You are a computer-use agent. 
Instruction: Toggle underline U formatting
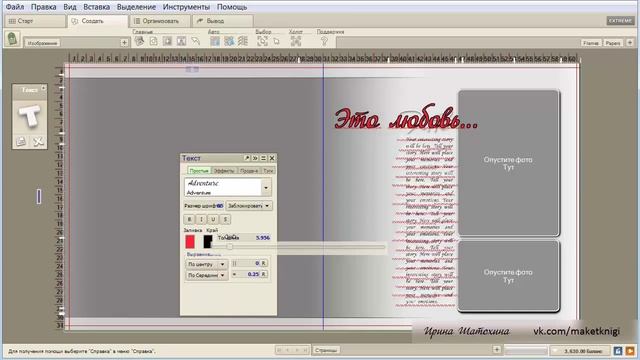pos(213,219)
